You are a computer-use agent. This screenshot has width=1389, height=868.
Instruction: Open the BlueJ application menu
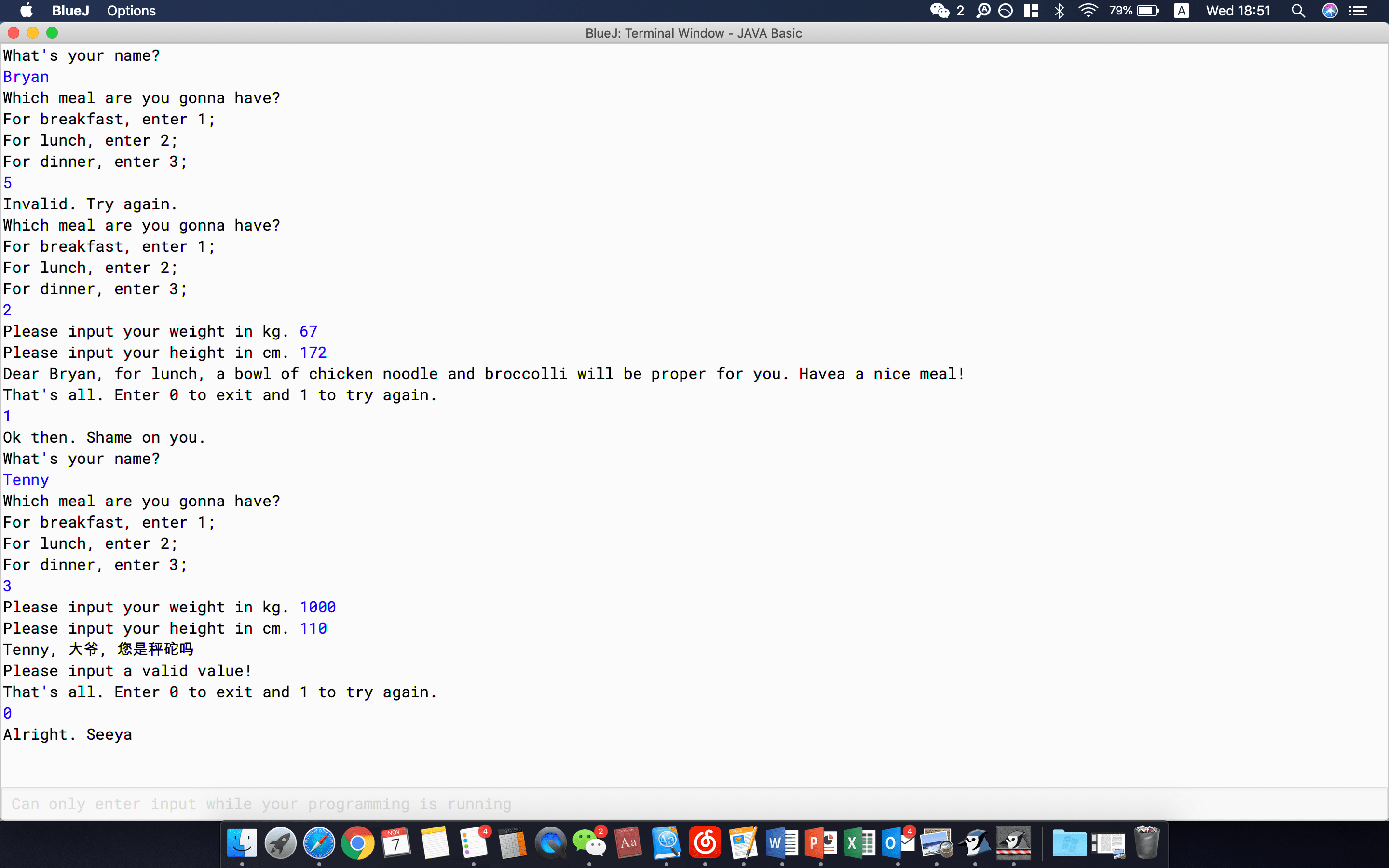70,11
